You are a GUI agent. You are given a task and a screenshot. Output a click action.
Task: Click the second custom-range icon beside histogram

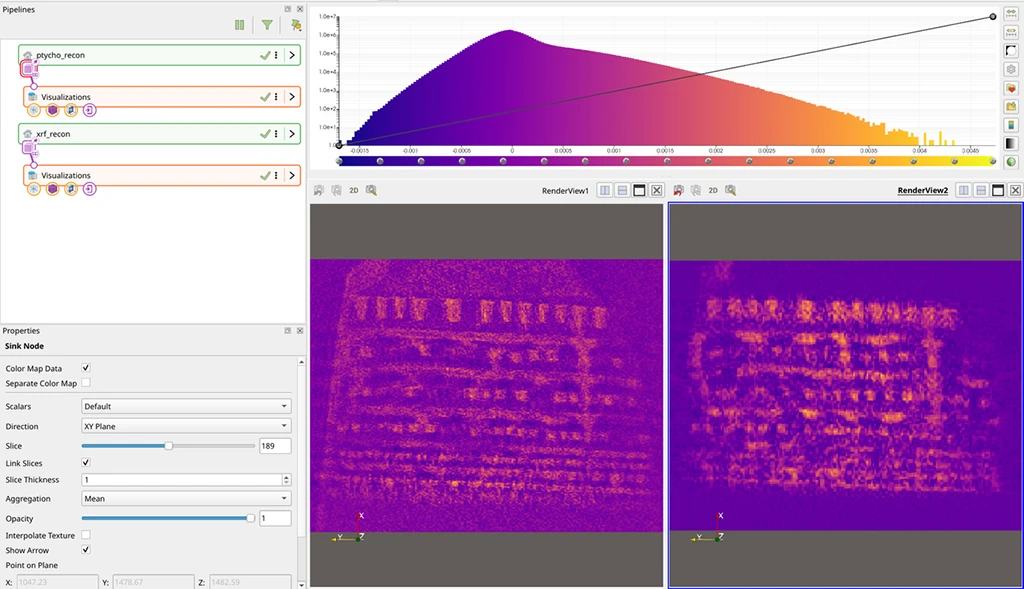pyautogui.click(x=1011, y=32)
